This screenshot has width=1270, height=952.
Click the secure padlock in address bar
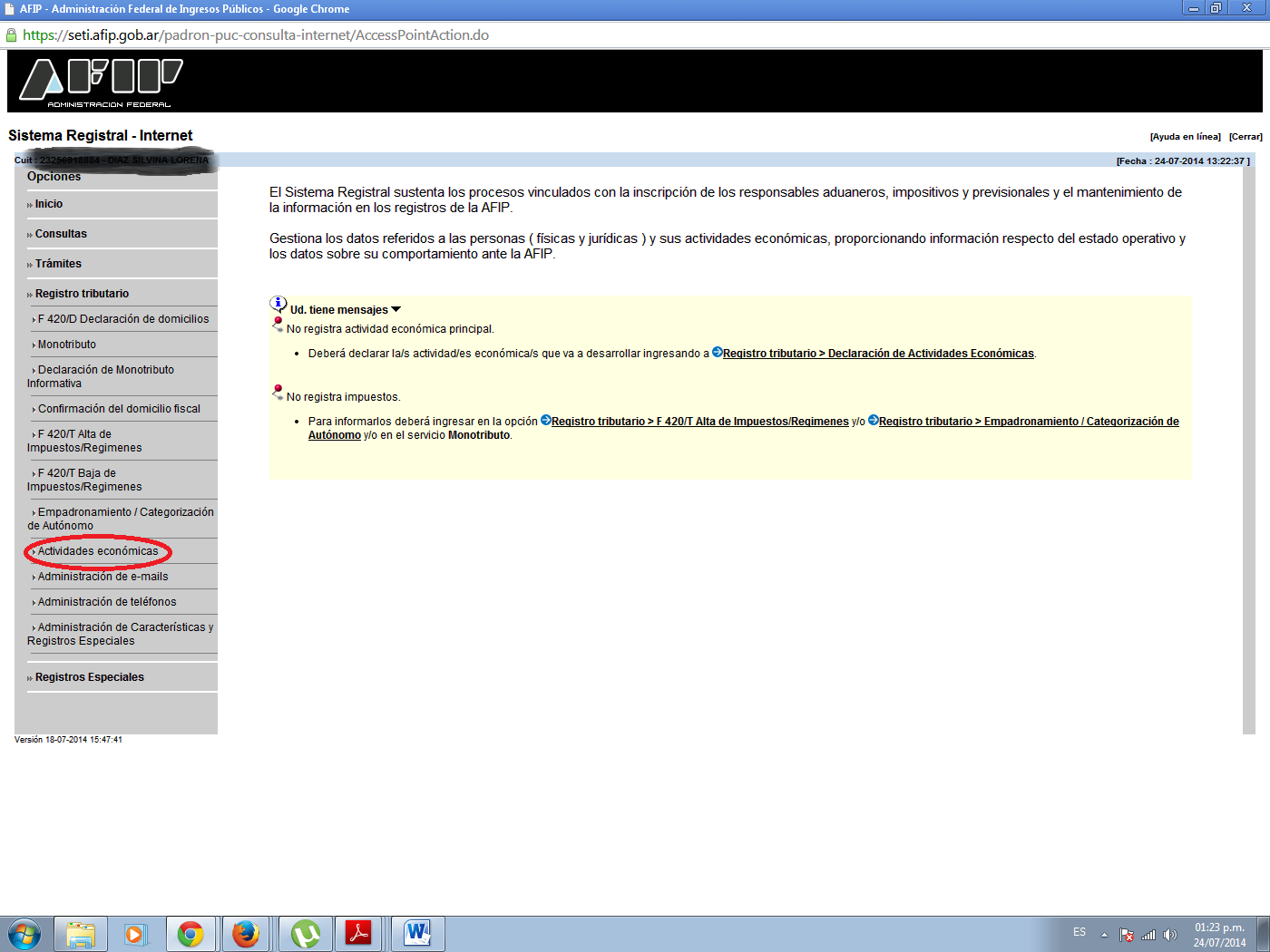point(11,35)
